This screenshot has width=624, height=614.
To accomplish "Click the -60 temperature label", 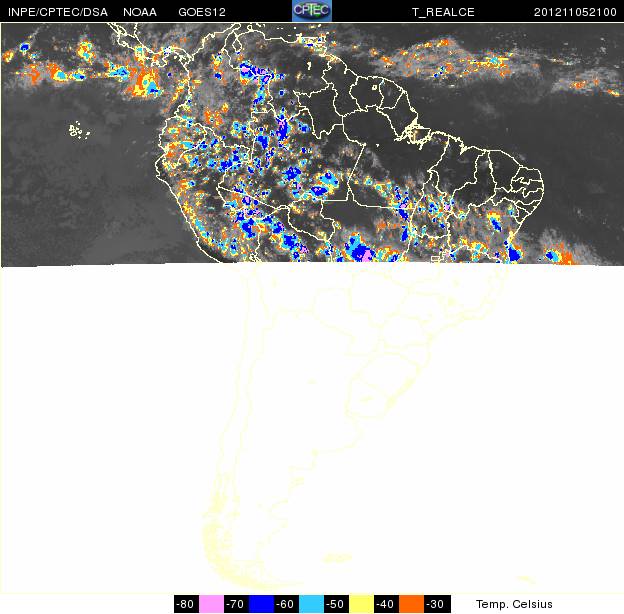I will 287,604.
